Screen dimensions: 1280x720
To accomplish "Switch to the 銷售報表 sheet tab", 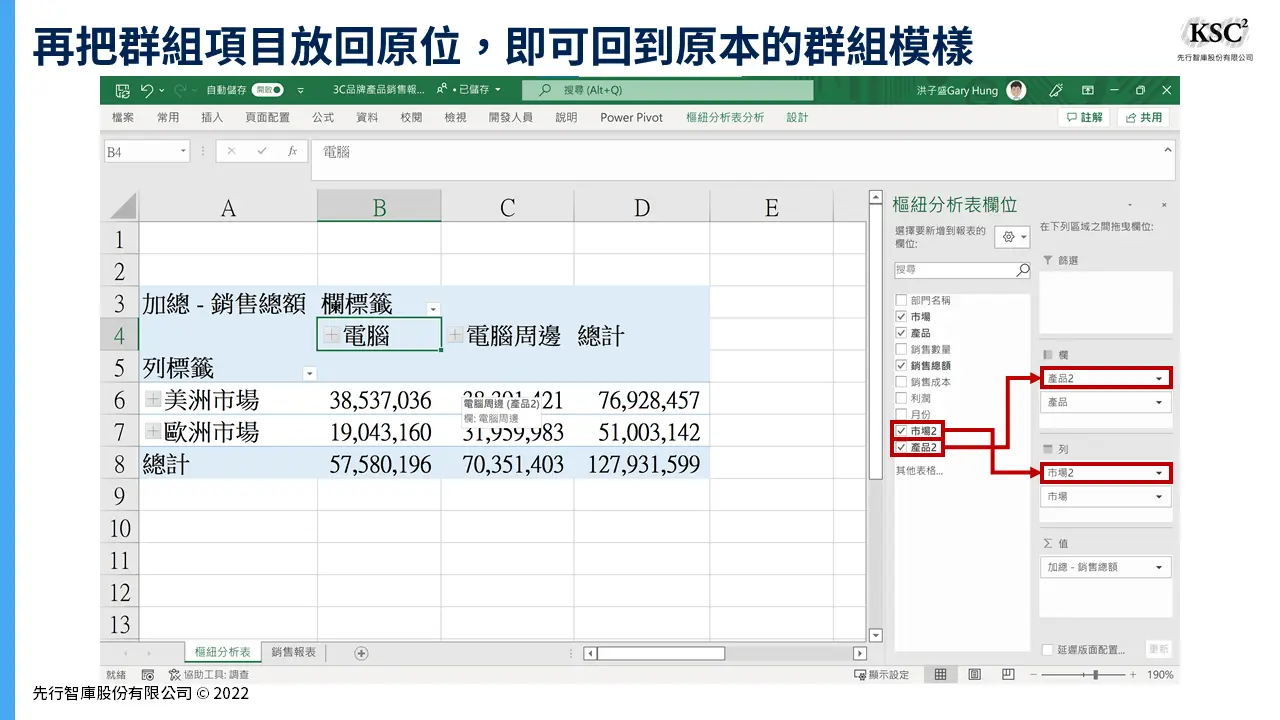I will point(294,652).
